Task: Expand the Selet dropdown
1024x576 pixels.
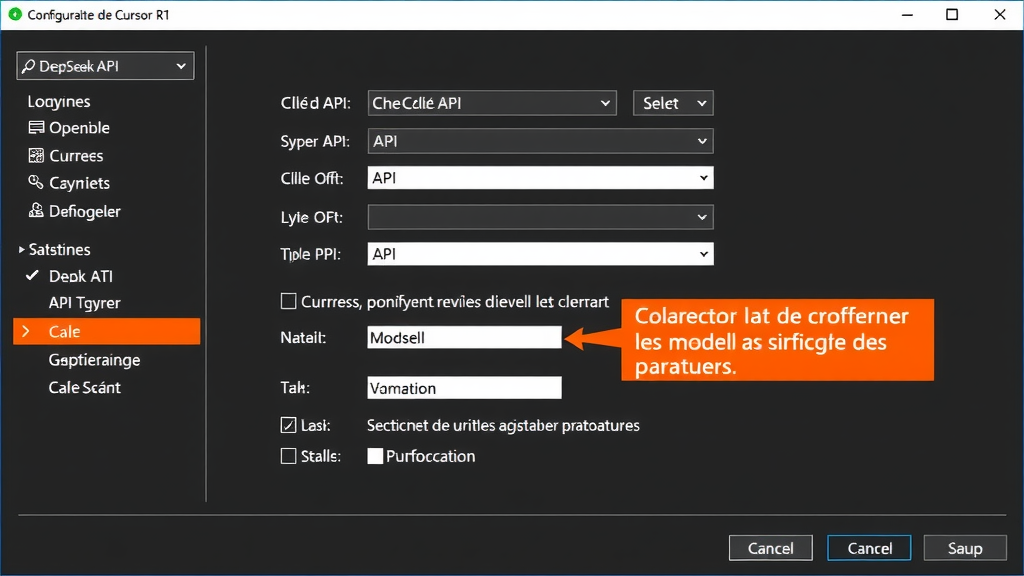Action: click(673, 103)
